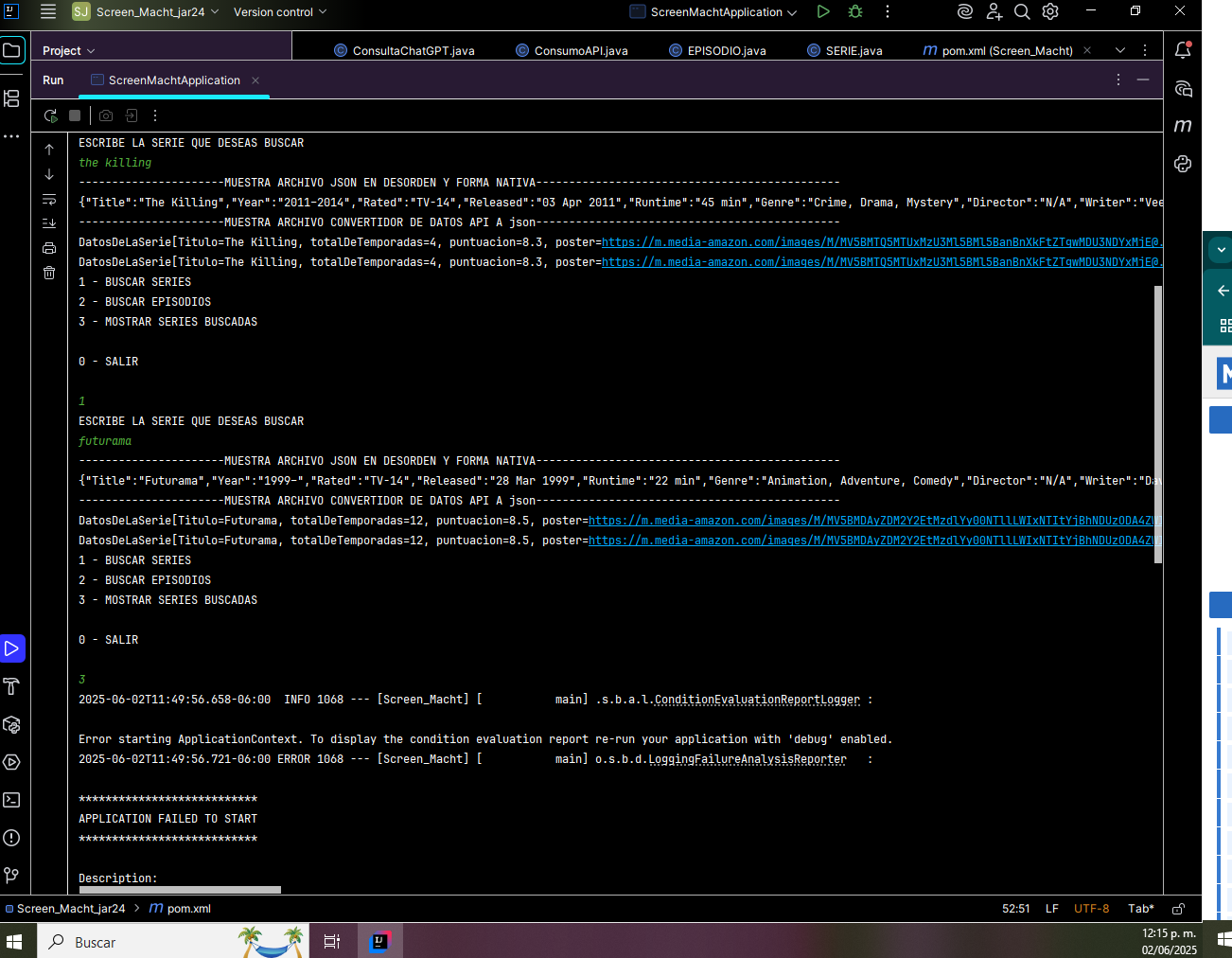Viewport: 1232px width, 958px height.
Task: Open the AI Assistant swirl icon in title bar
Action: point(965,11)
